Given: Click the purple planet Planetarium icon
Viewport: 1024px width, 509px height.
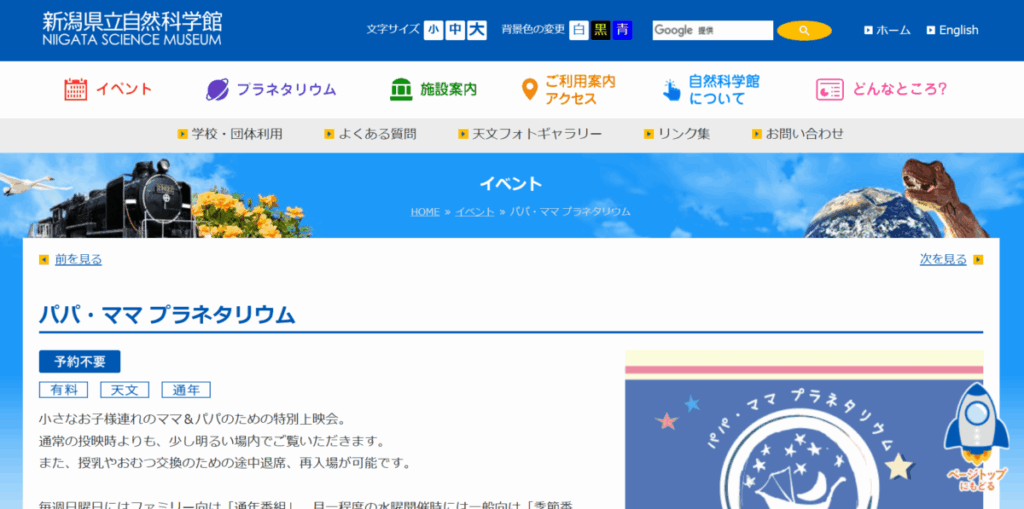Looking at the screenshot, I should pos(217,90).
